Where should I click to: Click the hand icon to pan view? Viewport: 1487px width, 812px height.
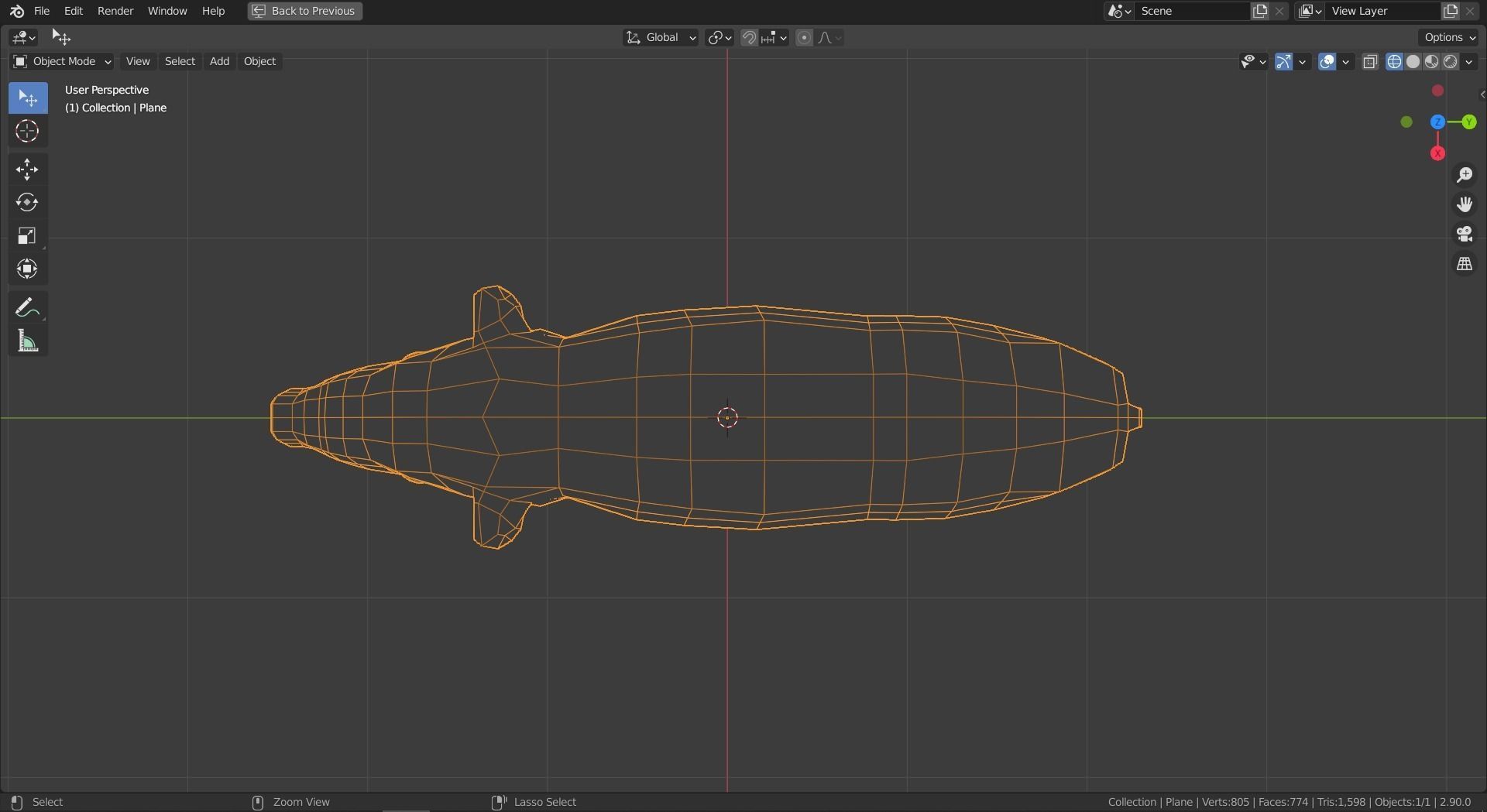1465,204
